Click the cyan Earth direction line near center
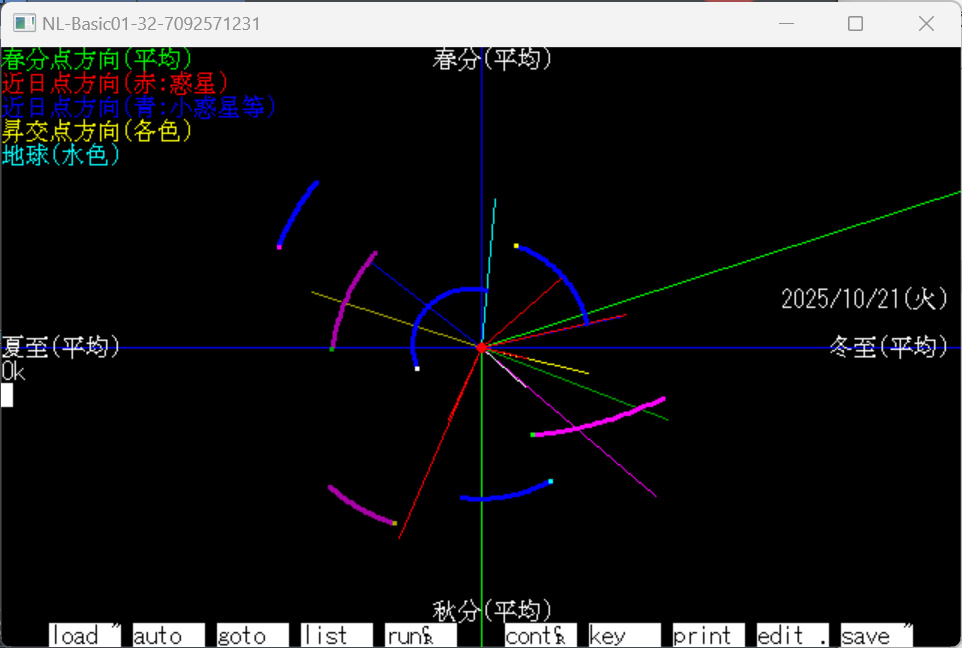Screen dimensions: 962x648 (x=489, y=273)
